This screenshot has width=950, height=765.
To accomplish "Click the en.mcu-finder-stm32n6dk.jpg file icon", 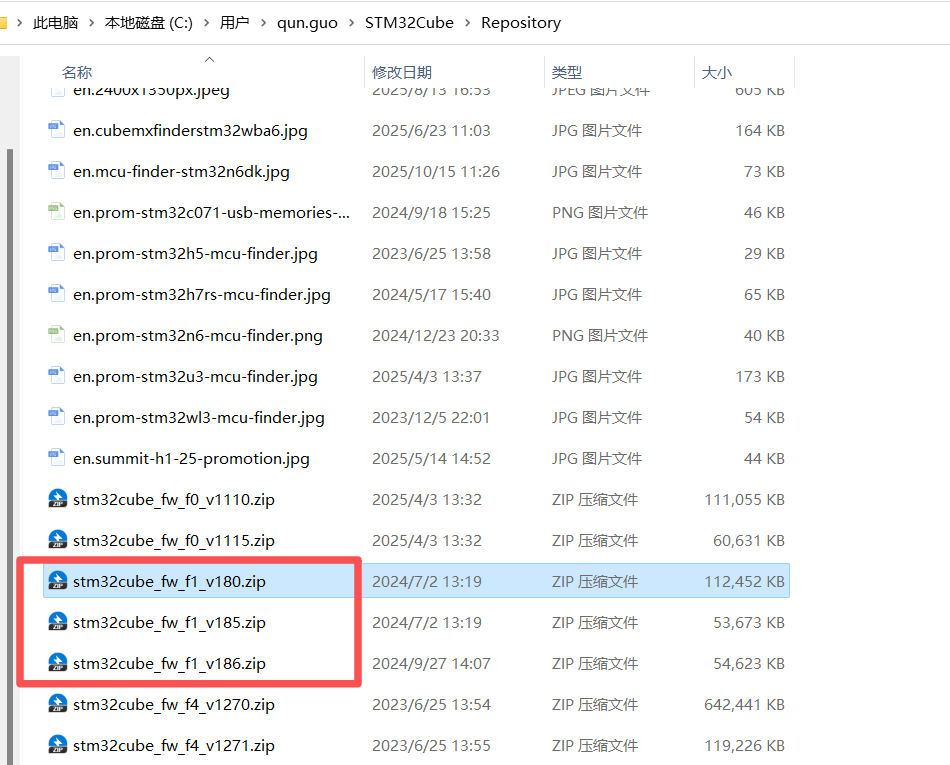I will (57, 171).
